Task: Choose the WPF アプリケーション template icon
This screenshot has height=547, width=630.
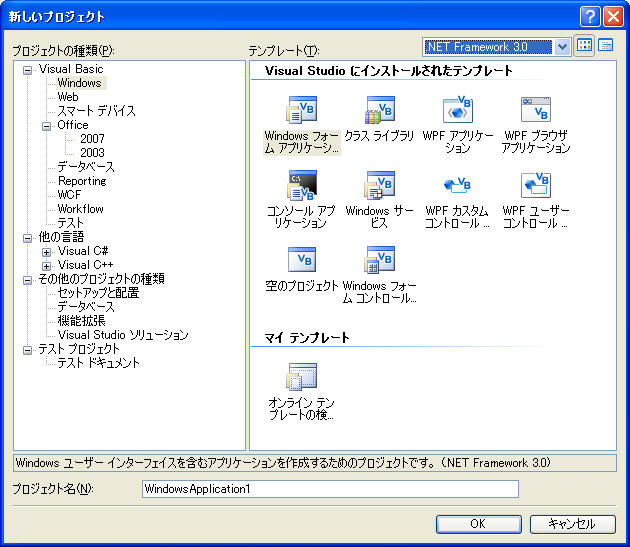Action: pos(458,109)
